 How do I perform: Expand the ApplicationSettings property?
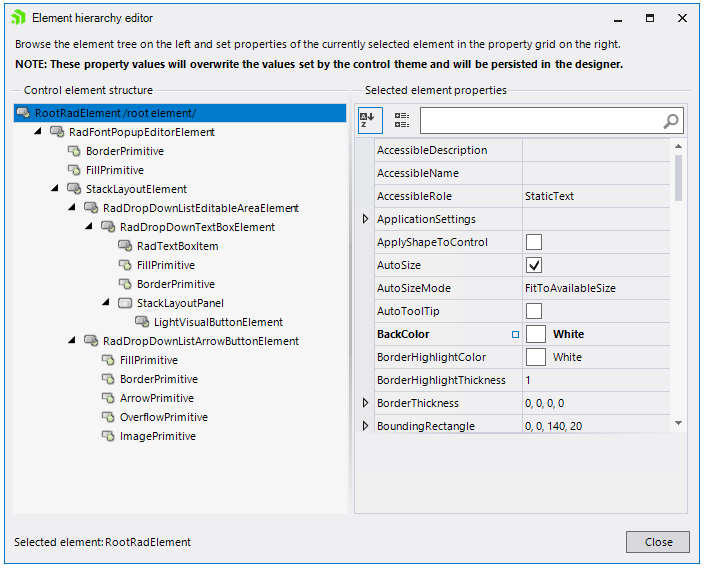(x=366, y=219)
